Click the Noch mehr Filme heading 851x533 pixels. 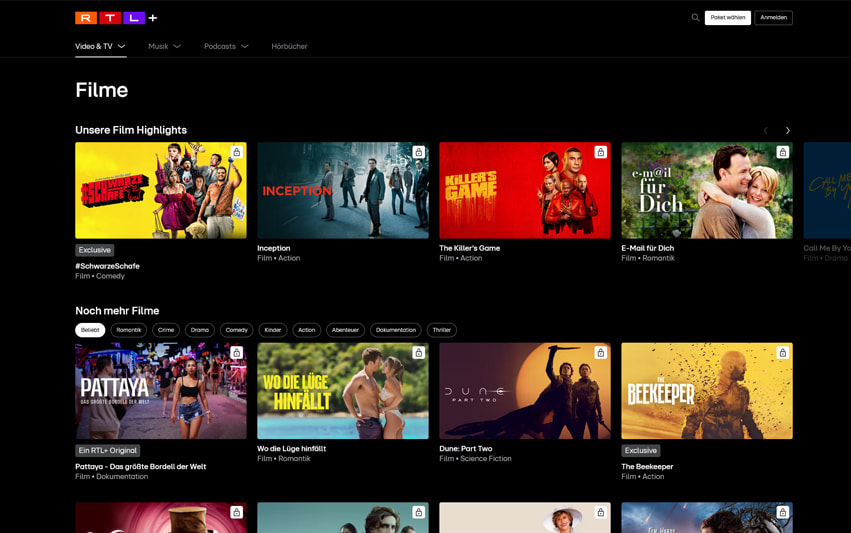[x=117, y=311]
